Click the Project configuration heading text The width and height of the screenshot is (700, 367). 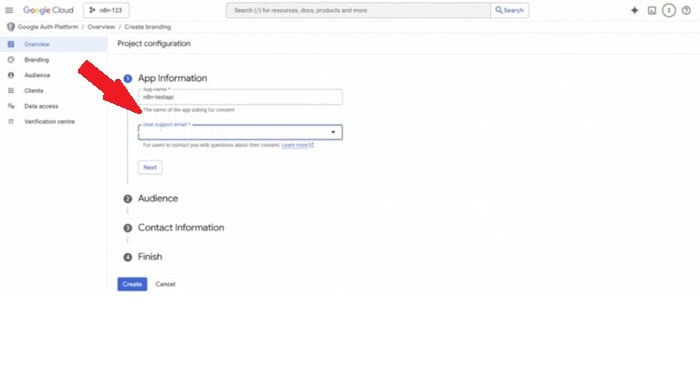coord(154,43)
